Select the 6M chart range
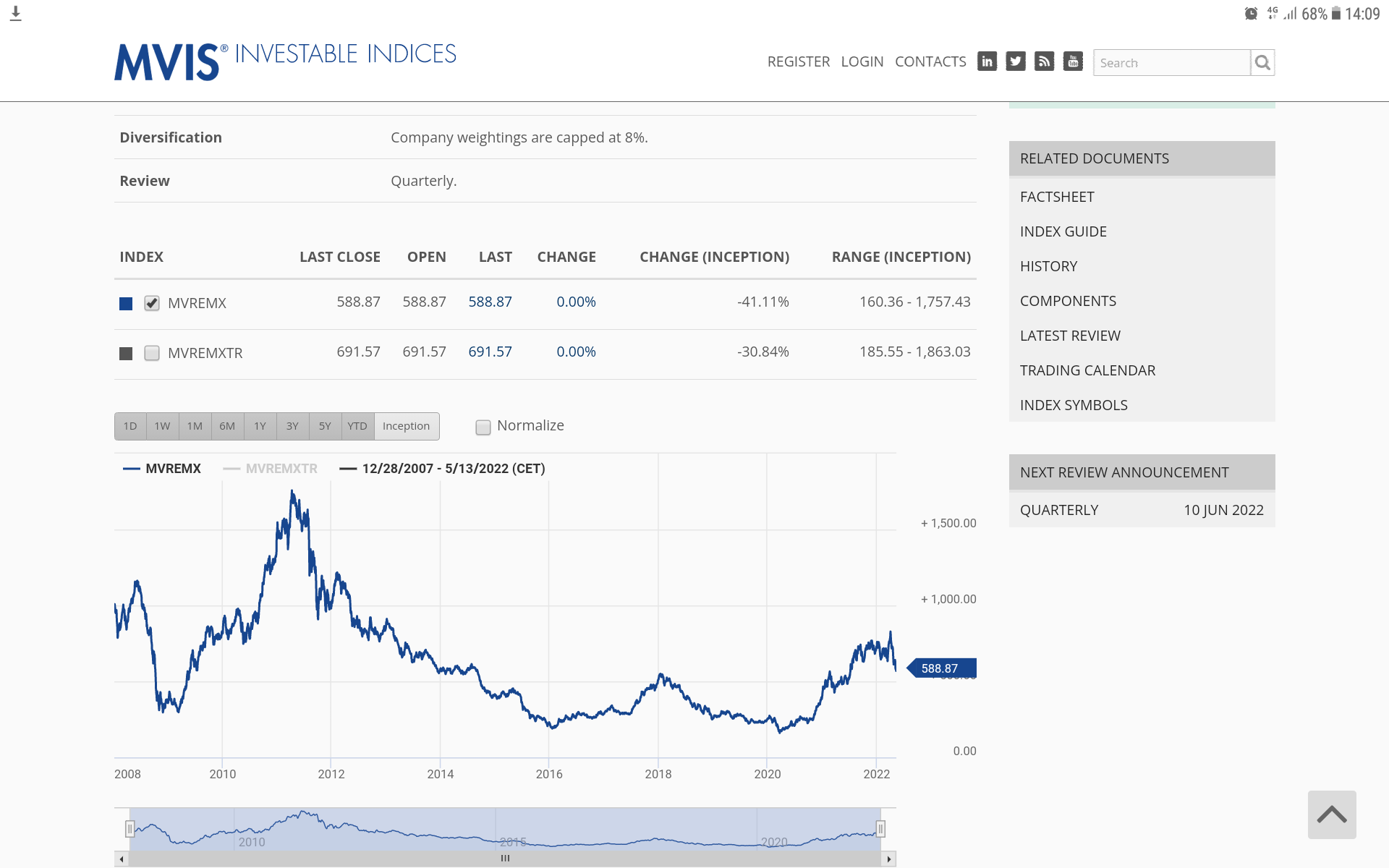The height and width of the screenshot is (868, 1389). [x=228, y=426]
